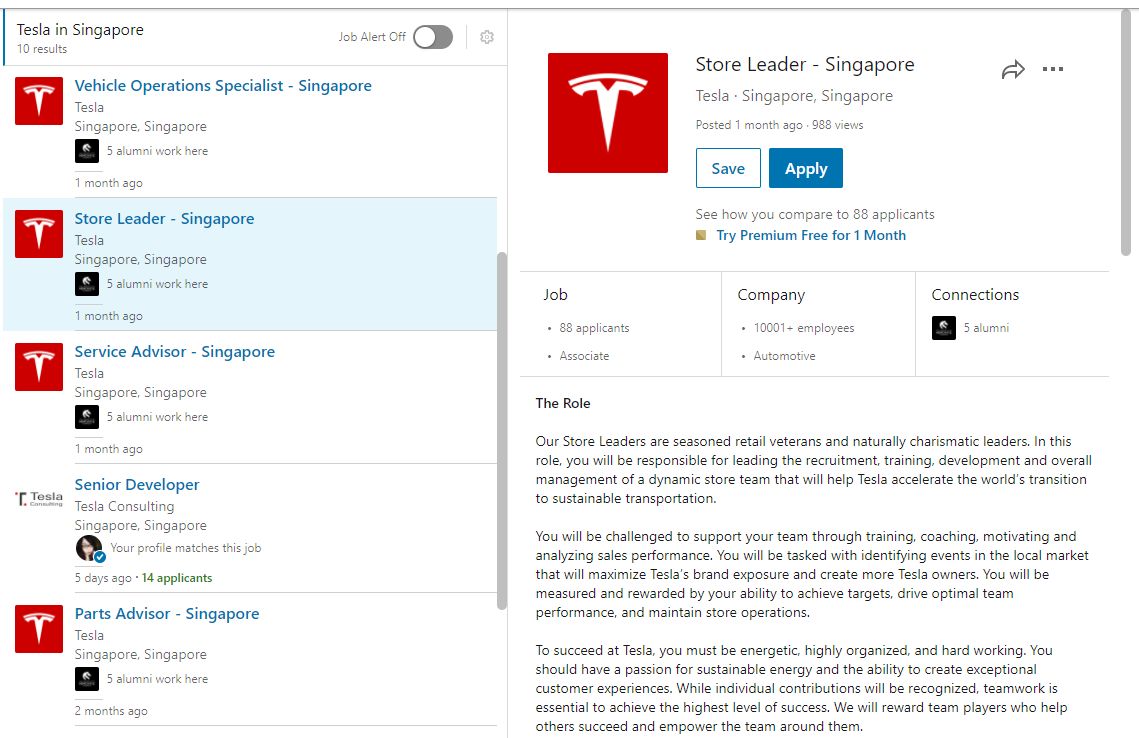Click 'Your profile matches this job' text

[x=185, y=548]
